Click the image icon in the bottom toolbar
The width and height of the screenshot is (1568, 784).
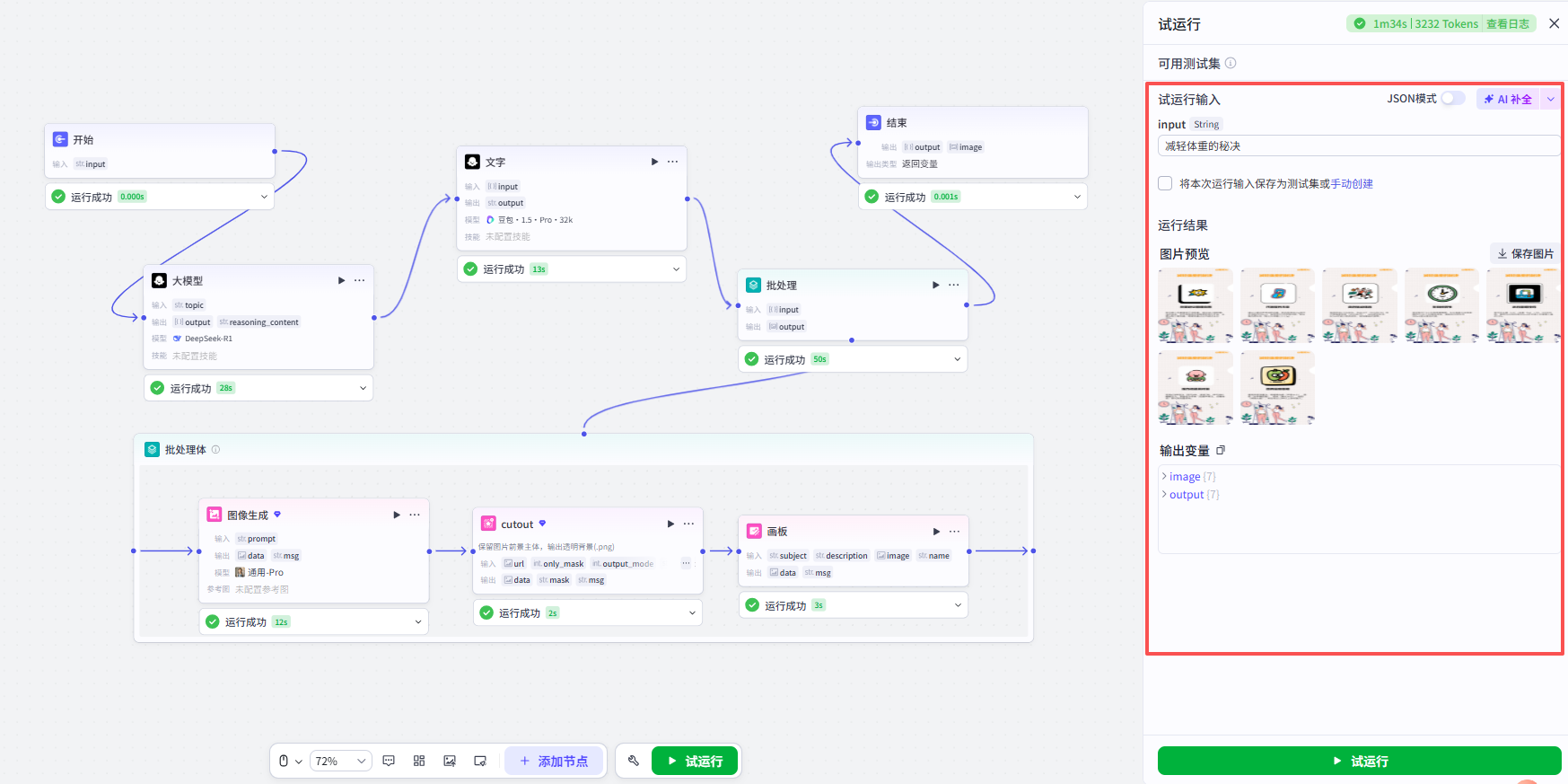click(450, 761)
